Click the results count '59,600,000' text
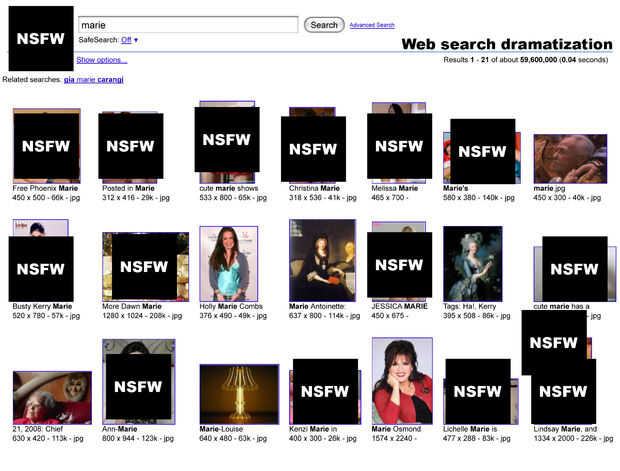Viewport: 620px width, 471px height. 538,60
